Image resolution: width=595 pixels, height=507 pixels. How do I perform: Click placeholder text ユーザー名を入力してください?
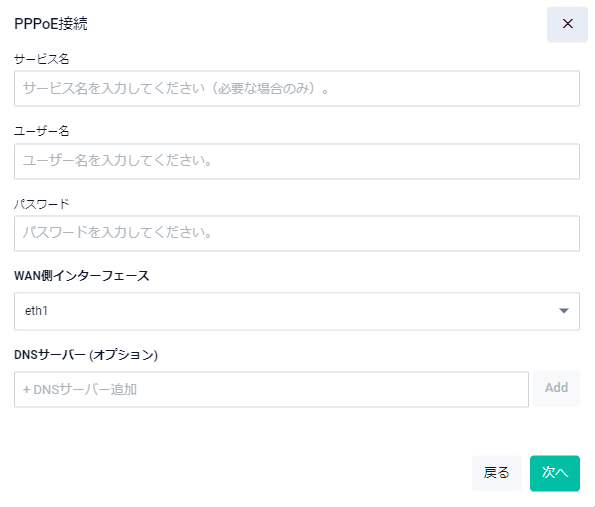pyautogui.click(x=118, y=161)
